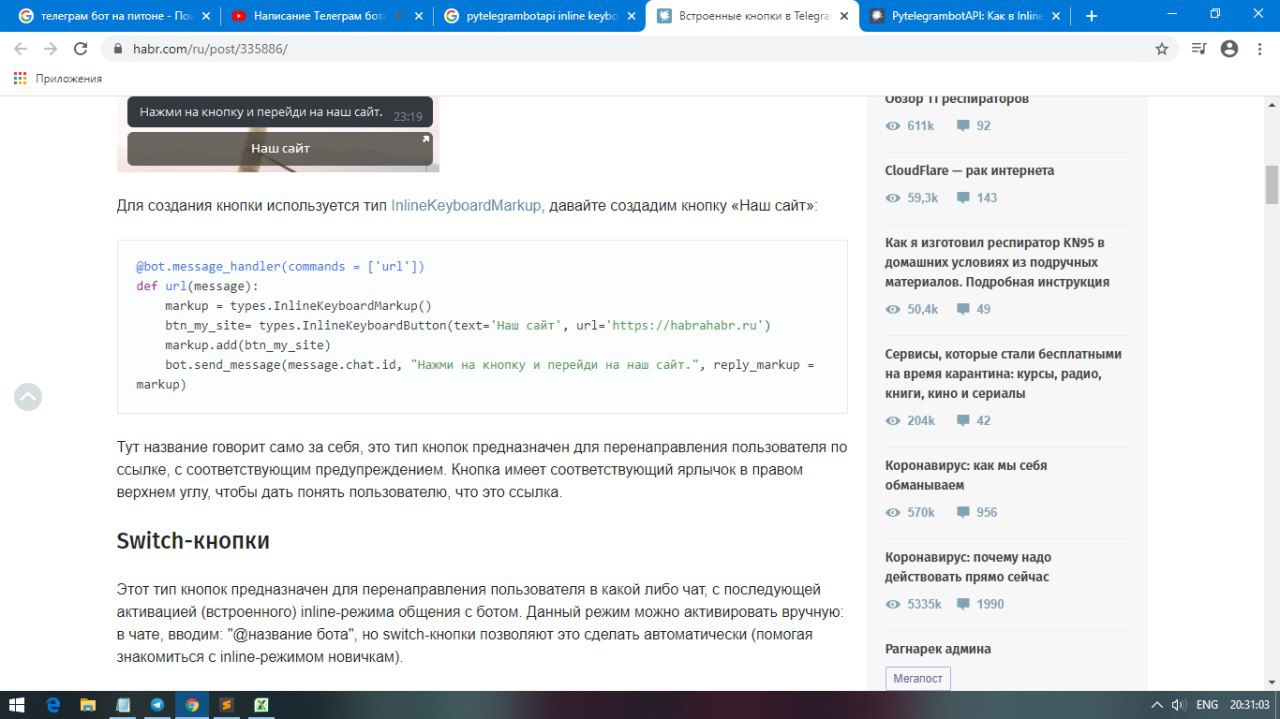
Task: Open Telegram from the taskbar
Action: [157, 705]
